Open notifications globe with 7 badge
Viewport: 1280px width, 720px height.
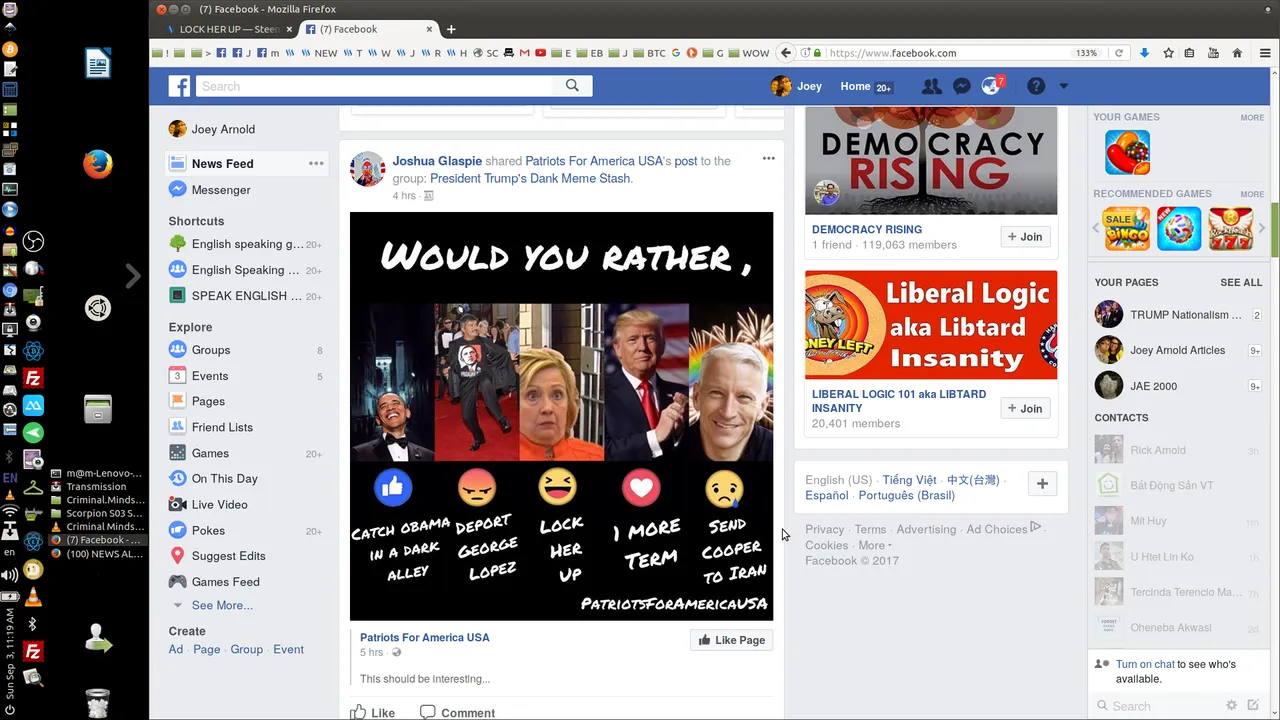point(992,87)
